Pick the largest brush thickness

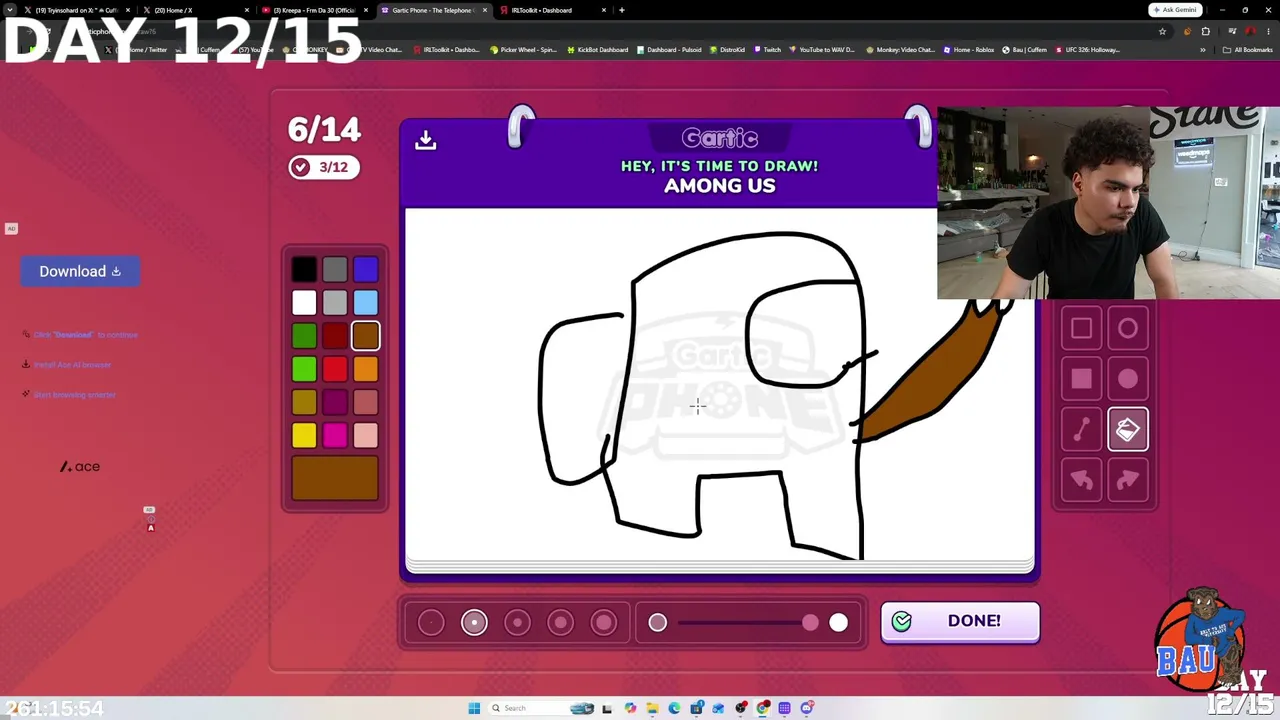coord(603,623)
